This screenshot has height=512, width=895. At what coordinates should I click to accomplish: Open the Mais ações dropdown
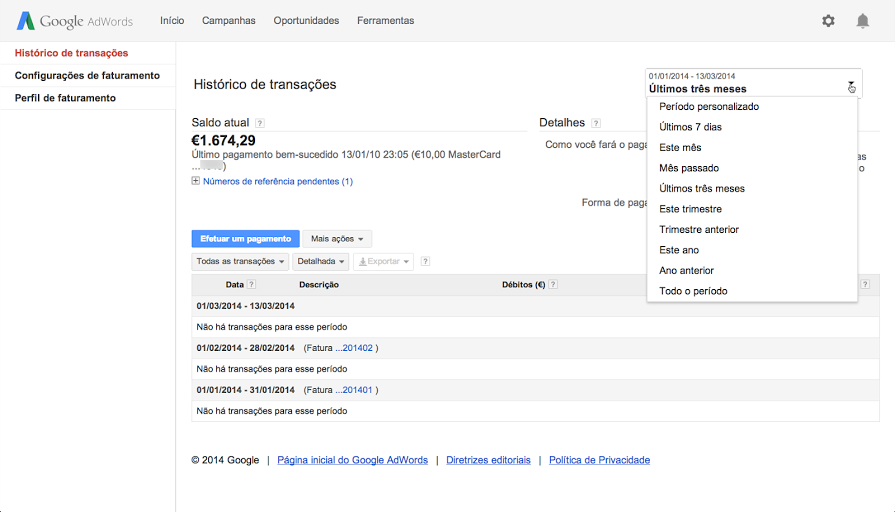[337, 239]
